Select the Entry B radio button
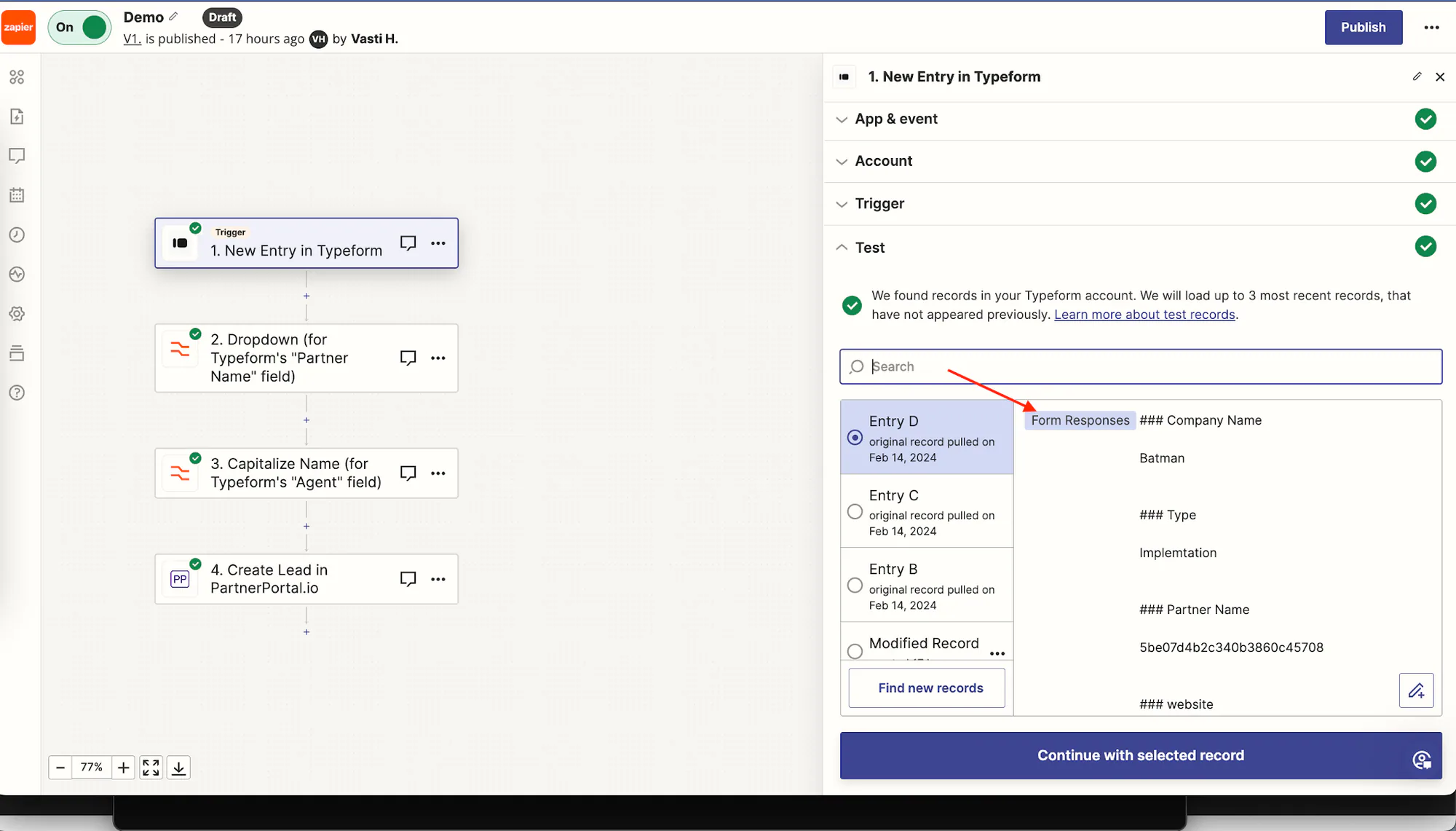This screenshot has width=1456, height=831. click(x=855, y=585)
